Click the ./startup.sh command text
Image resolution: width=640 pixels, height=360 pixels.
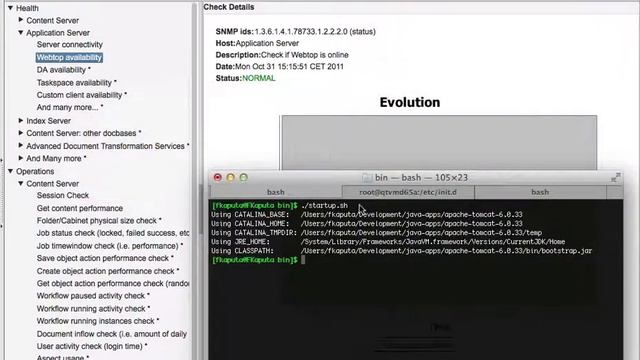point(324,205)
